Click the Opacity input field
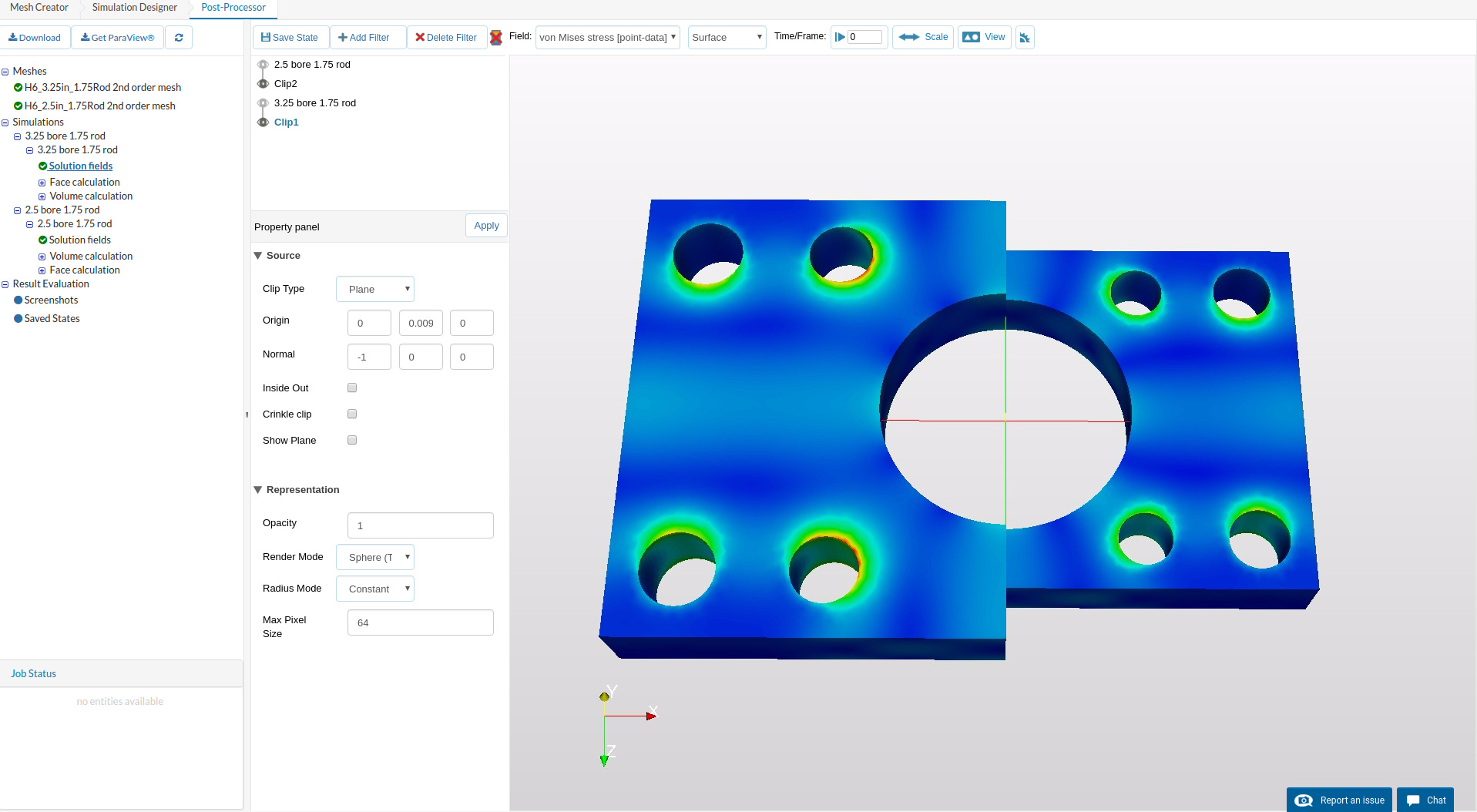The image size is (1477, 812). [x=420, y=525]
